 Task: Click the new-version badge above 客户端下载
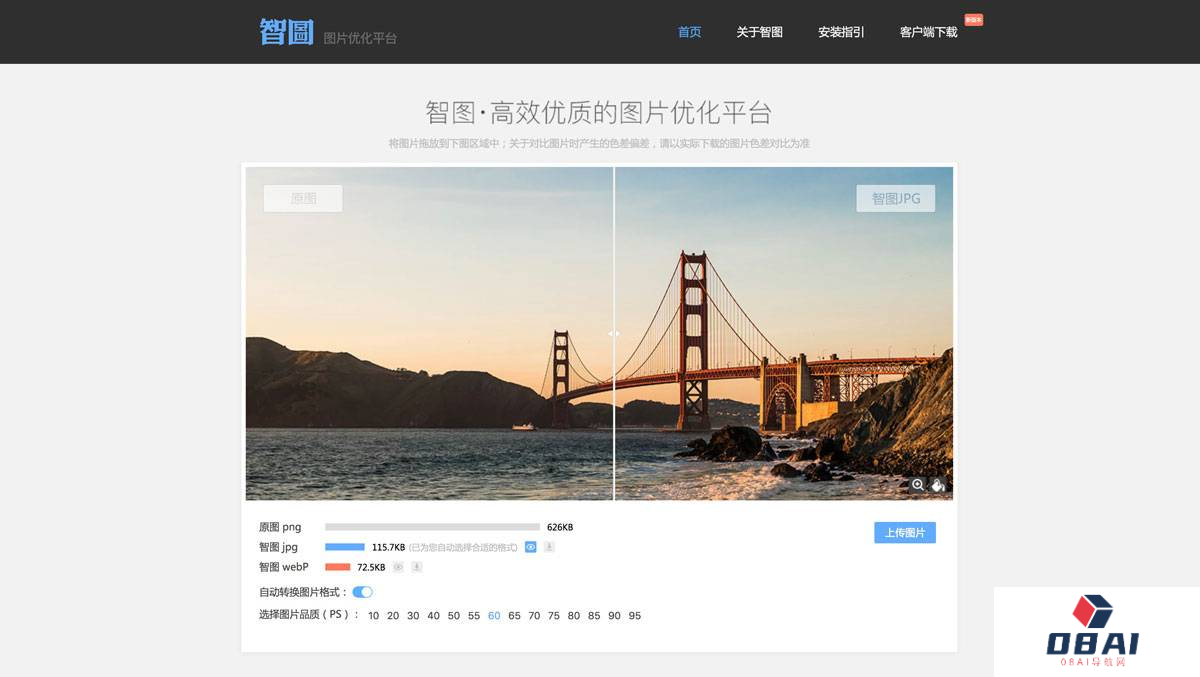(x=973, y=19)
